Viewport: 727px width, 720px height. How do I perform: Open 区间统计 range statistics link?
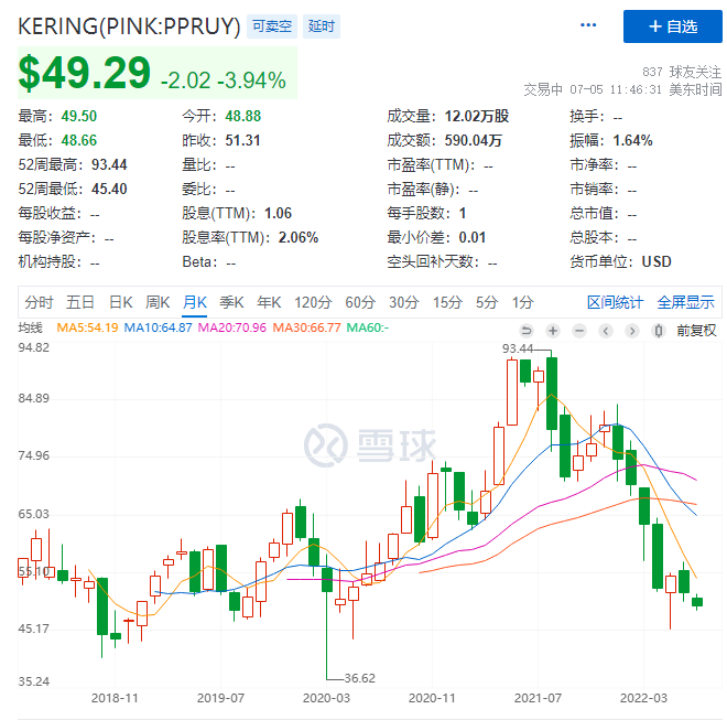tap(615, 302)
